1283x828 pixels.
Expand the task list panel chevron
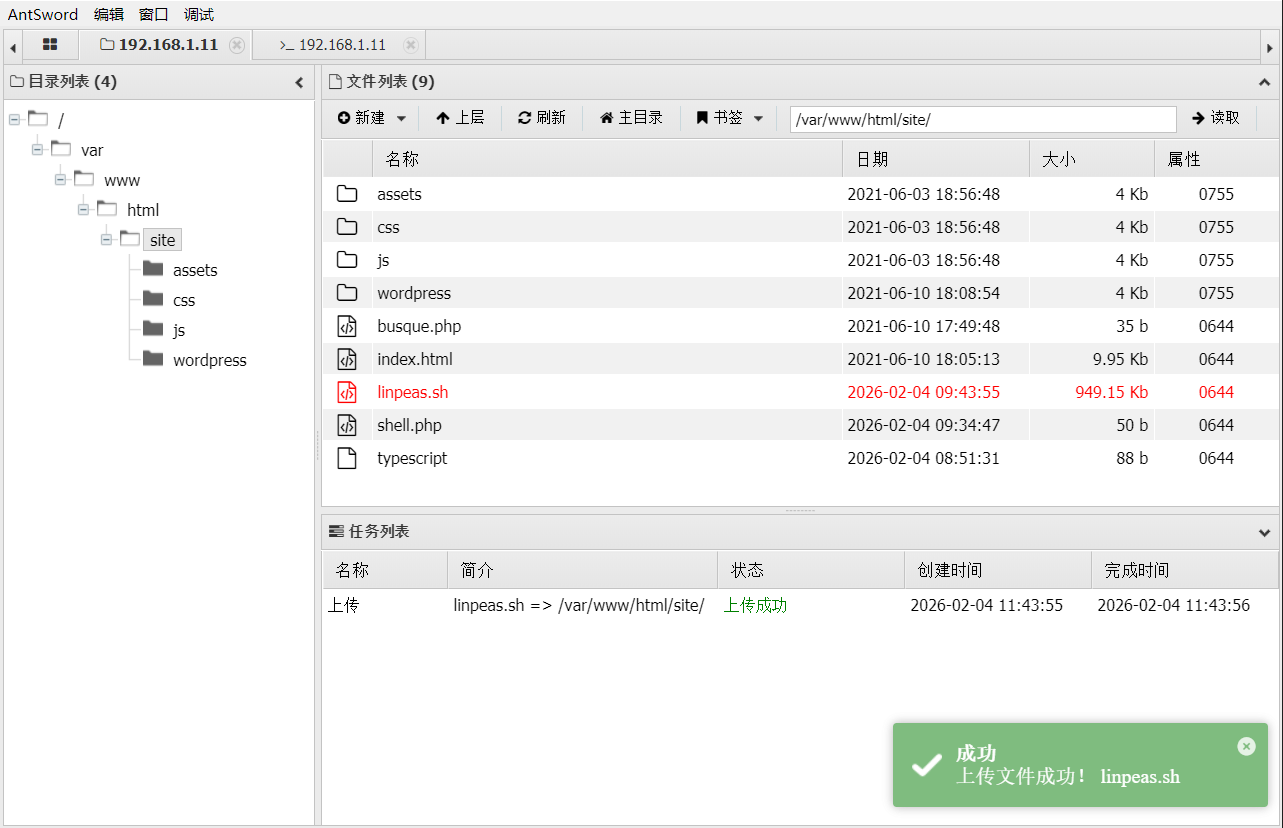click(x=1264, y=533)
